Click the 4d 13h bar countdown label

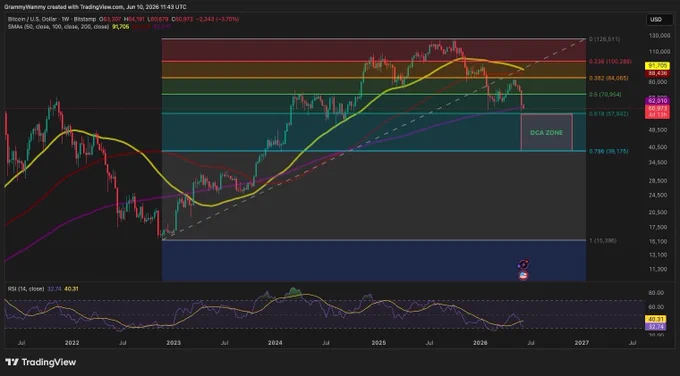[658, 115]
